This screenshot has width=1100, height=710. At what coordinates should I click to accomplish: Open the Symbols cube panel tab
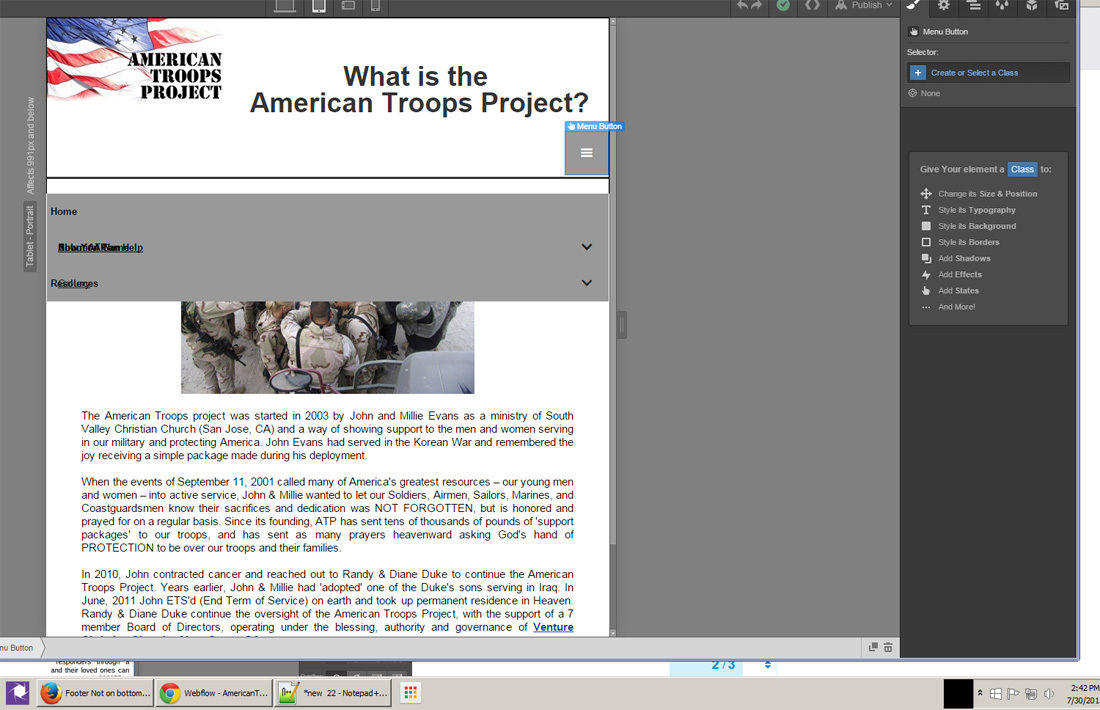coord(1031,6)
